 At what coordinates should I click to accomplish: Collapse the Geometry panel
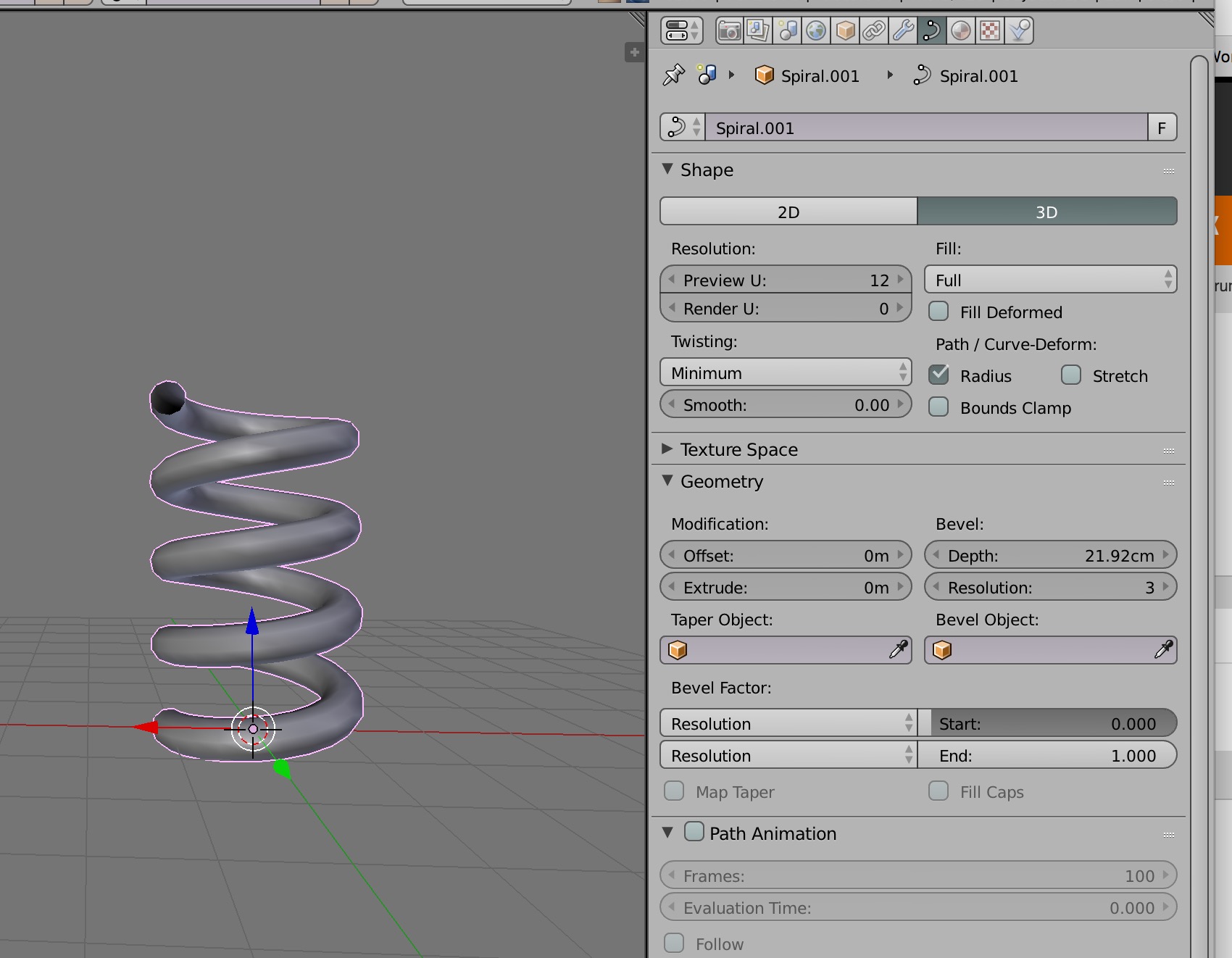pos(667,480)
